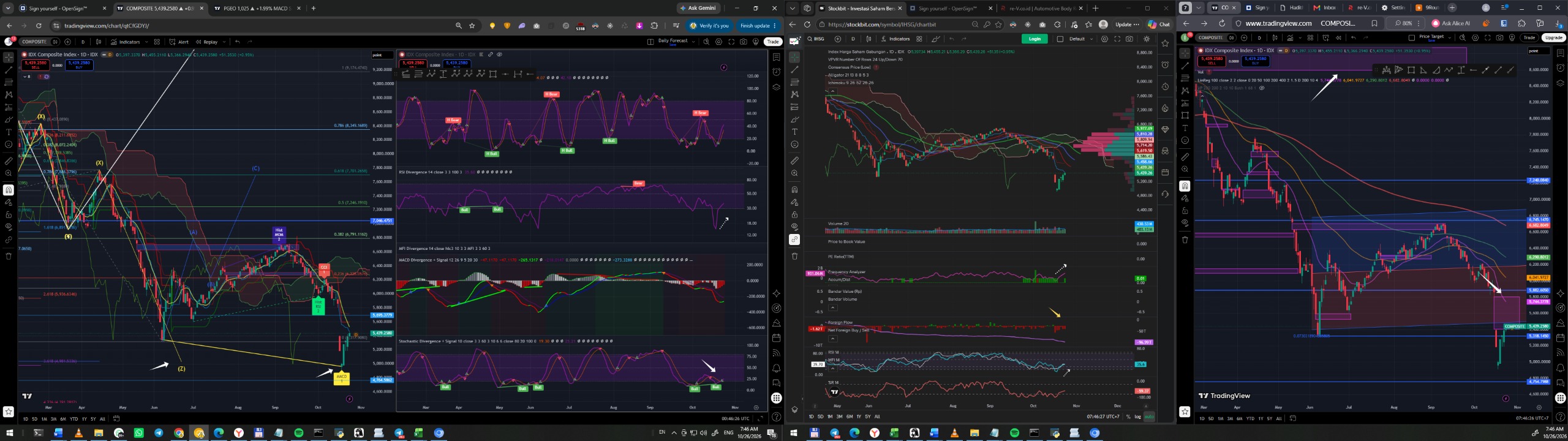Select crosshair cursor tool in left TradingView sidebar
This screenshot has width=1568, height=441.
tap(9, 57)
